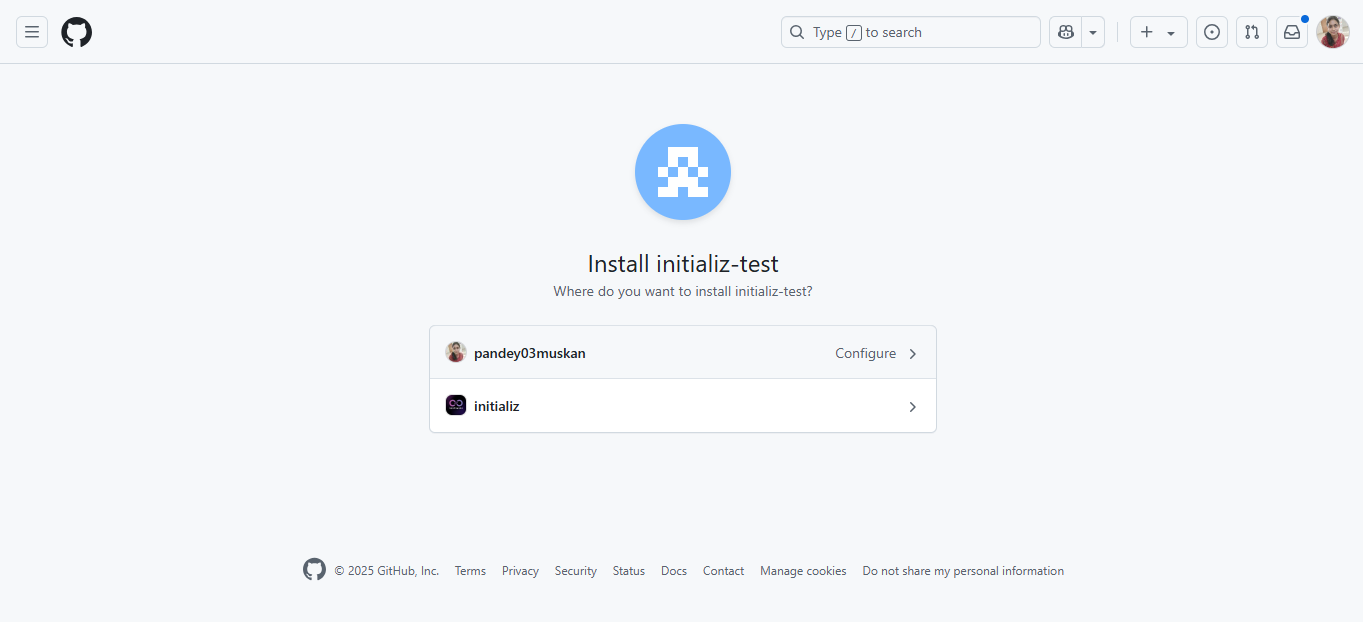Image resolution: width=1363 pixels, height=630 pixels.
Task: Open the hamburger navigation menu
Action: pyautogui.click(x=32, y=32)
